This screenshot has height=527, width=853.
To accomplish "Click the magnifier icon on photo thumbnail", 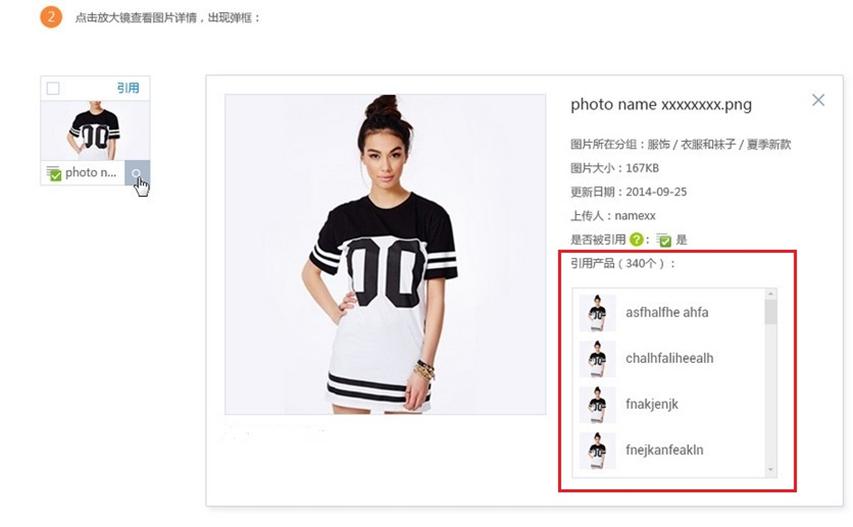I will click(x=137, y=173).
